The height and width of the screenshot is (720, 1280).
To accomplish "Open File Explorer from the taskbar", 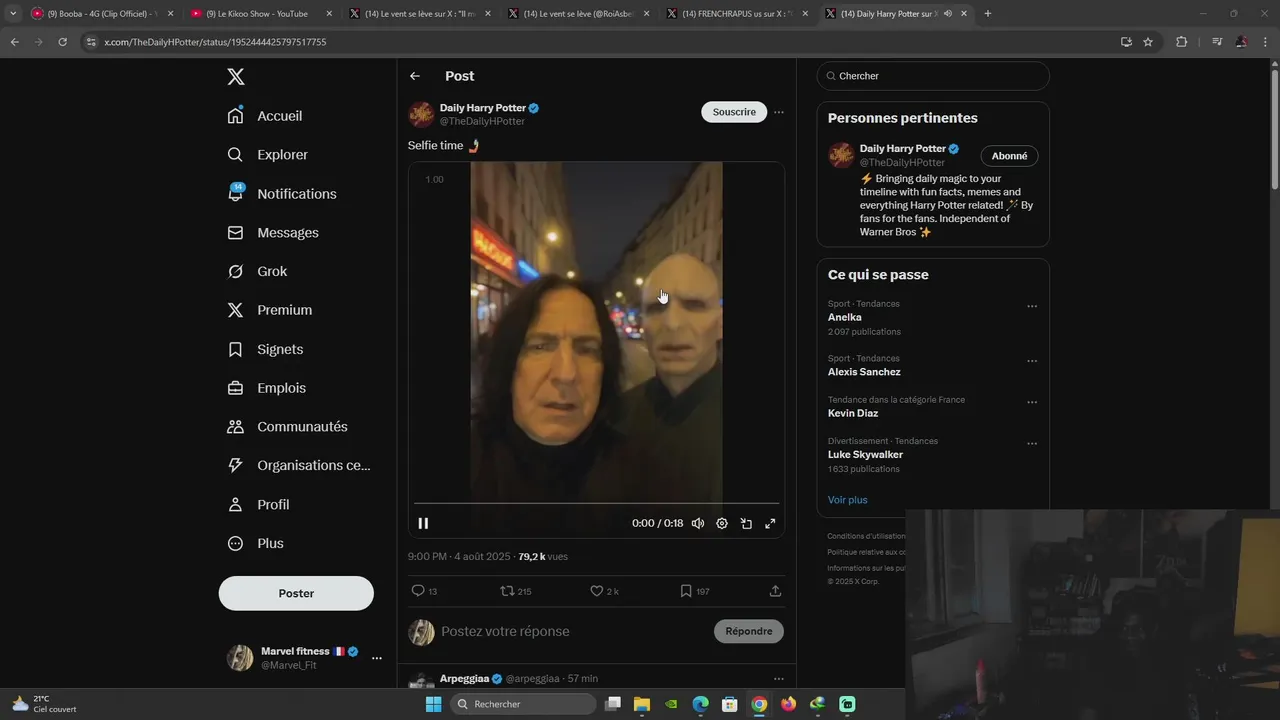I will pyautogui.click(x=642, y=704).
